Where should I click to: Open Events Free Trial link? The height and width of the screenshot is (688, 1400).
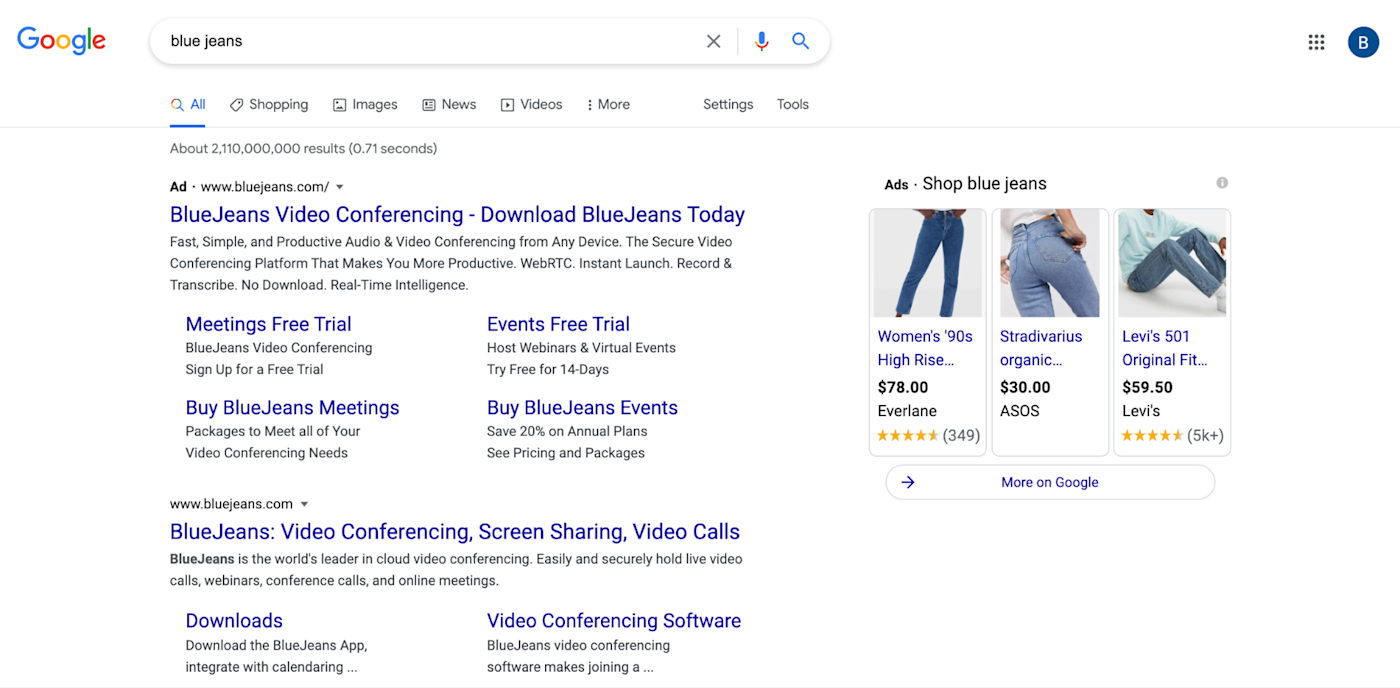[558, 324]
